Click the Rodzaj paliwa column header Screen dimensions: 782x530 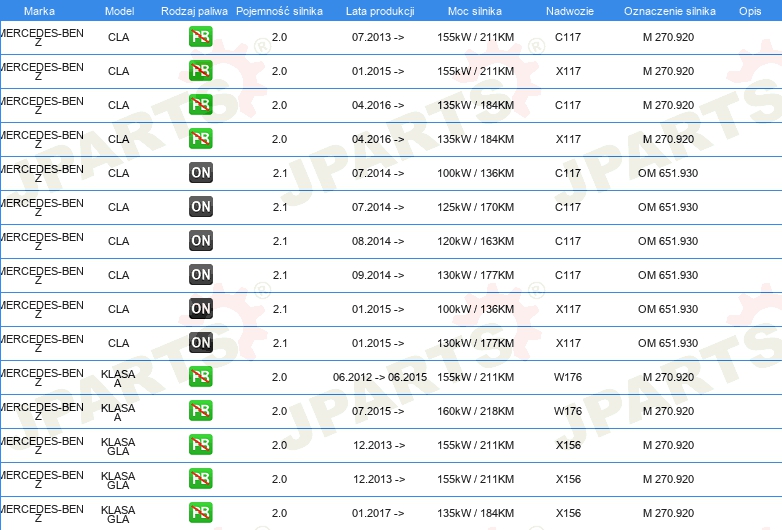pos(194,11)
